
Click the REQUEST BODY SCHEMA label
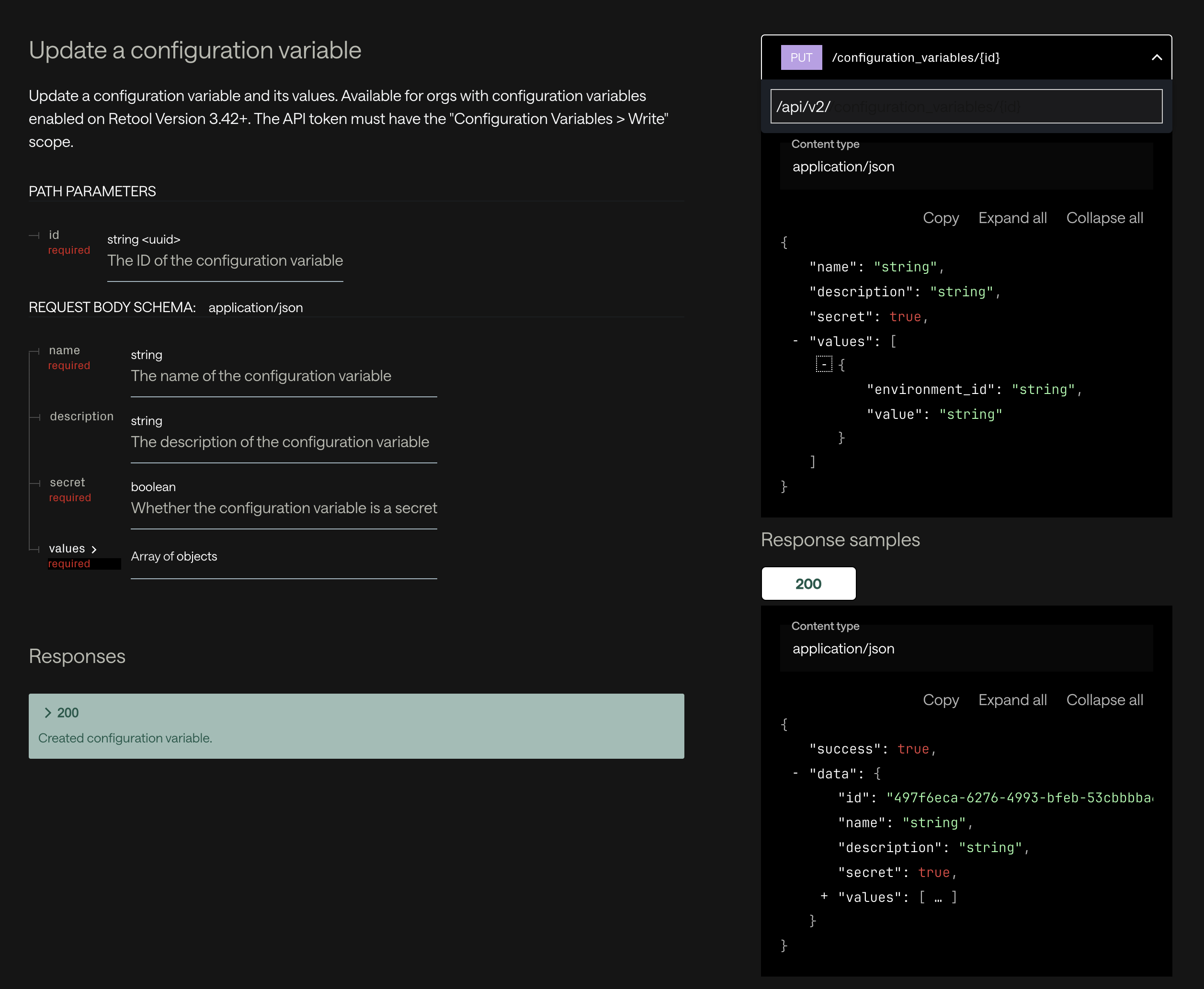coord(112,308)
